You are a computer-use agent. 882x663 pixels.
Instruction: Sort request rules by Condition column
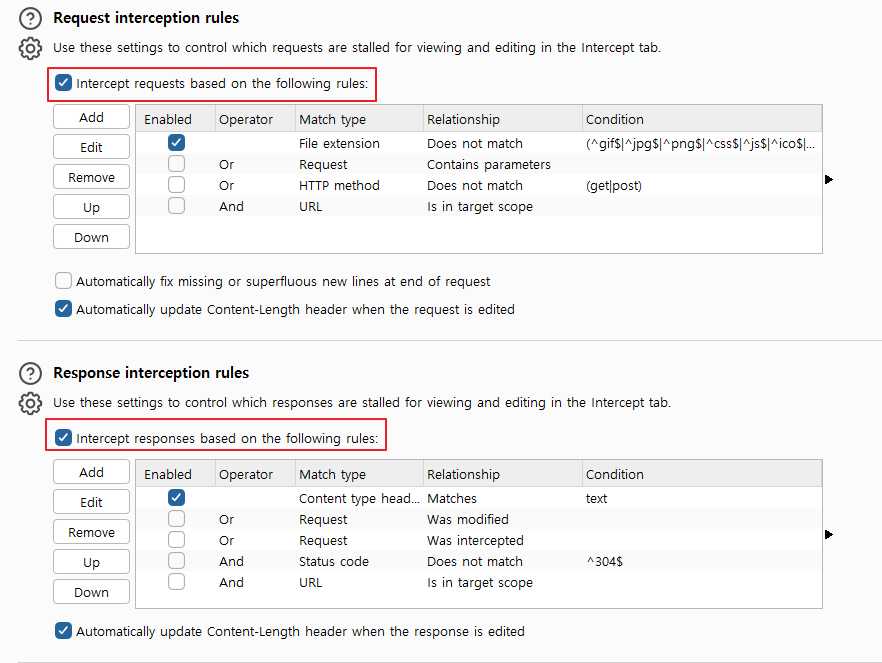click(x=701, y=119)
